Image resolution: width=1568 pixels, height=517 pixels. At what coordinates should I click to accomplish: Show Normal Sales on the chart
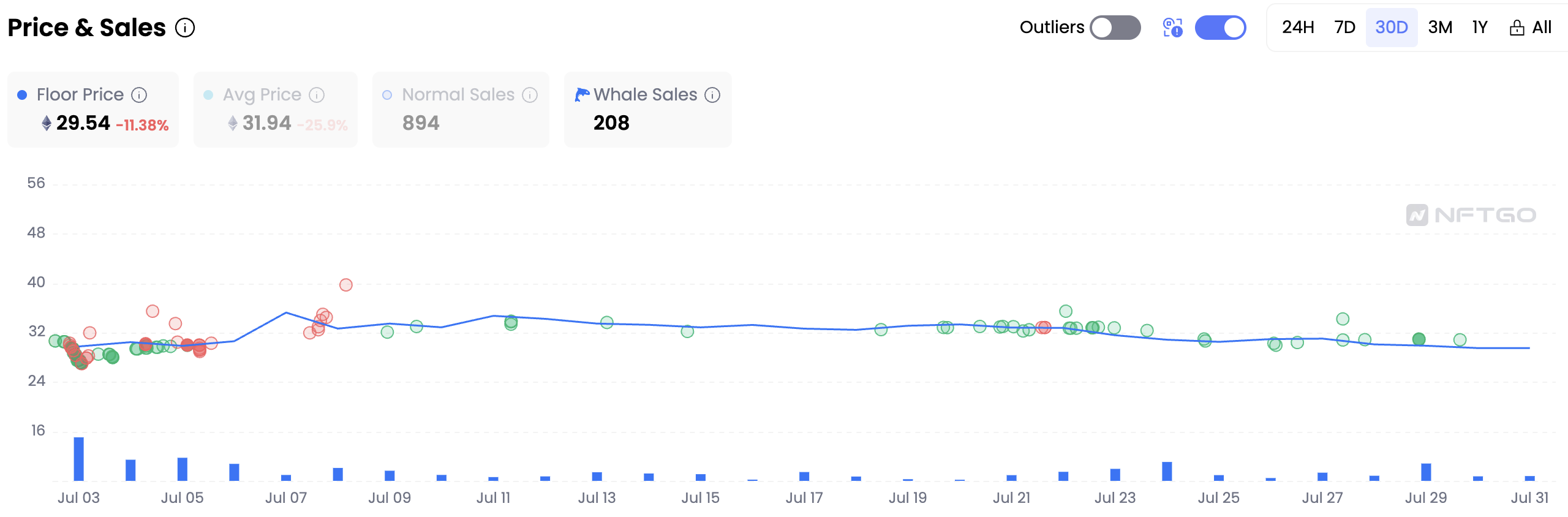tap(461, 110)
